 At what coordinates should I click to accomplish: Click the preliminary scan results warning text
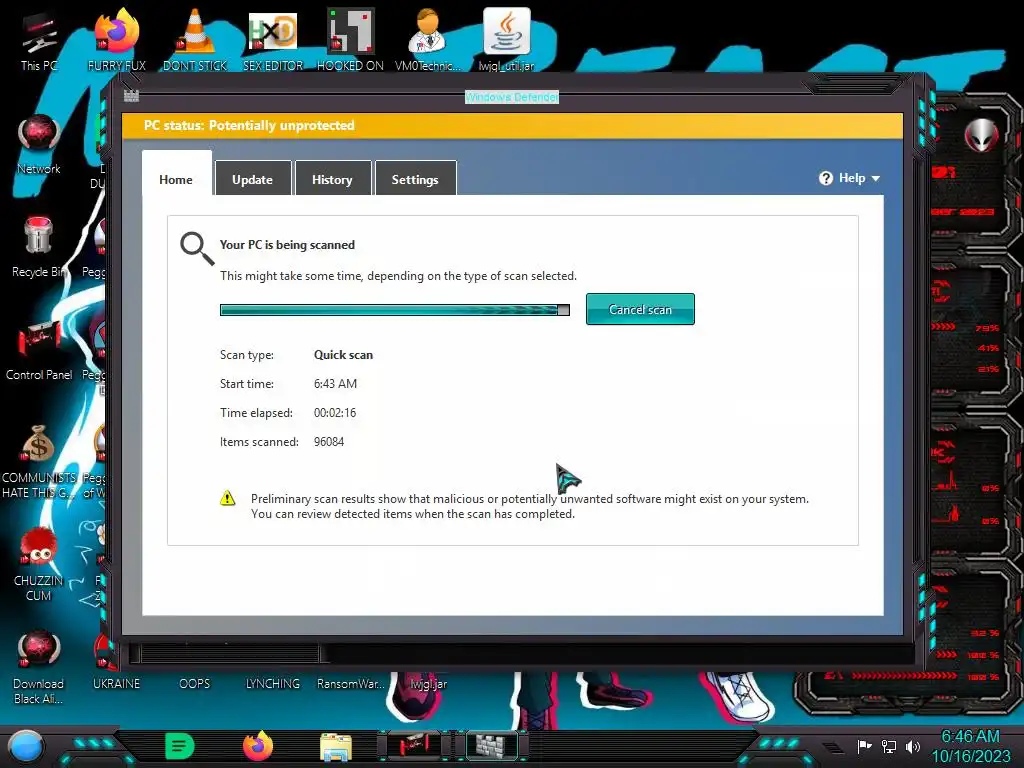pos(530,506)
